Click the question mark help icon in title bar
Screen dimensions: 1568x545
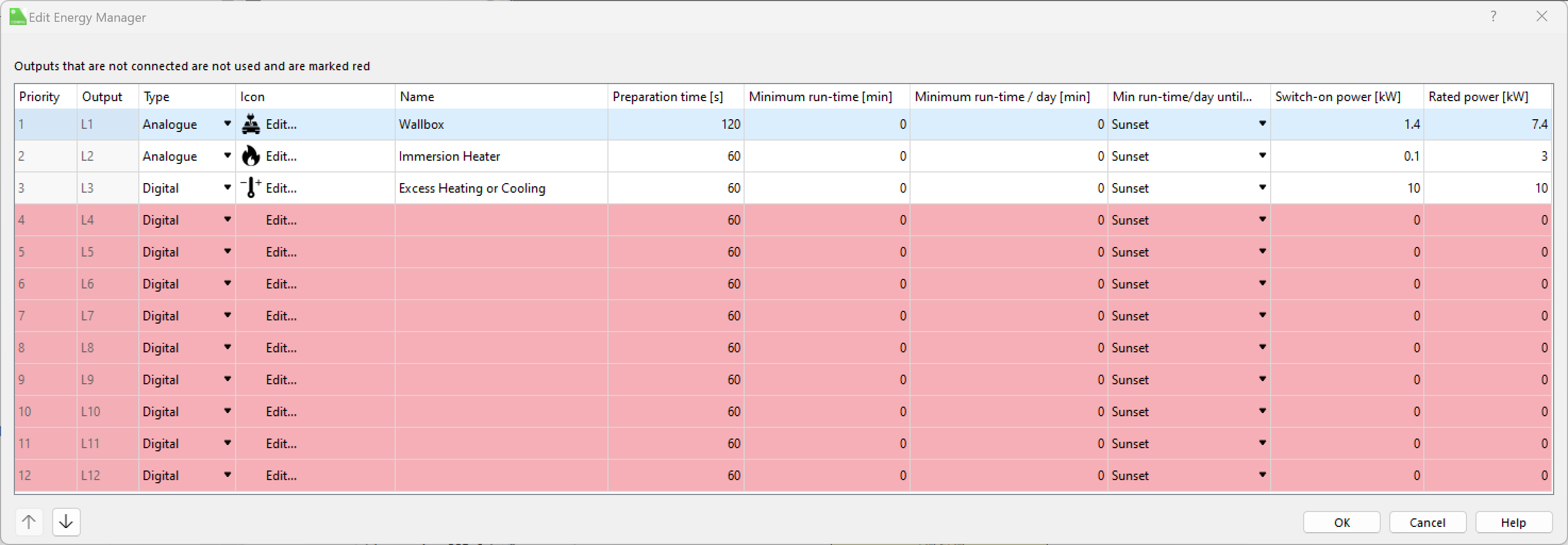[x=1493, y=16]
